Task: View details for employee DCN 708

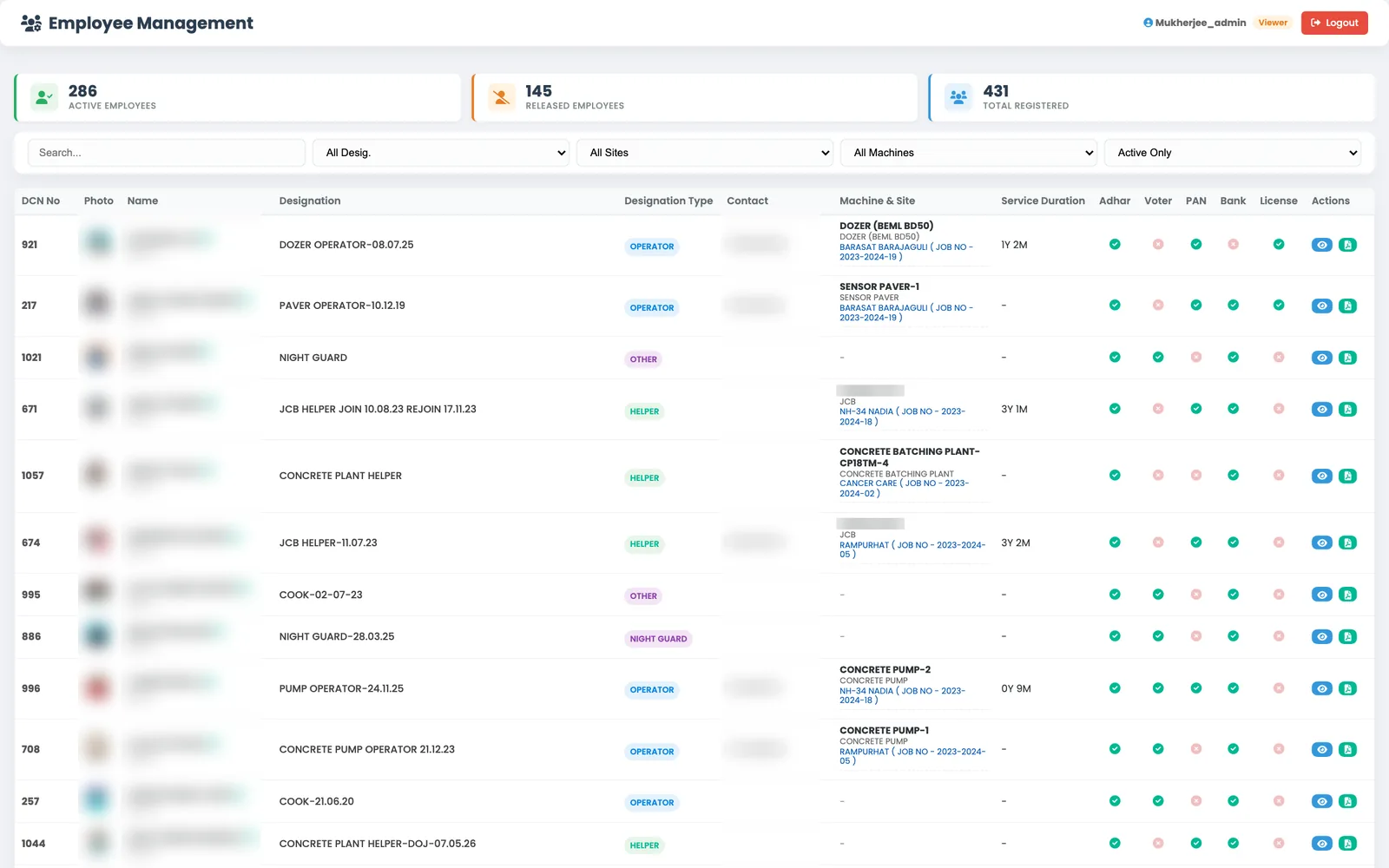Action: pyautogui.click(x=1321, y=749)
